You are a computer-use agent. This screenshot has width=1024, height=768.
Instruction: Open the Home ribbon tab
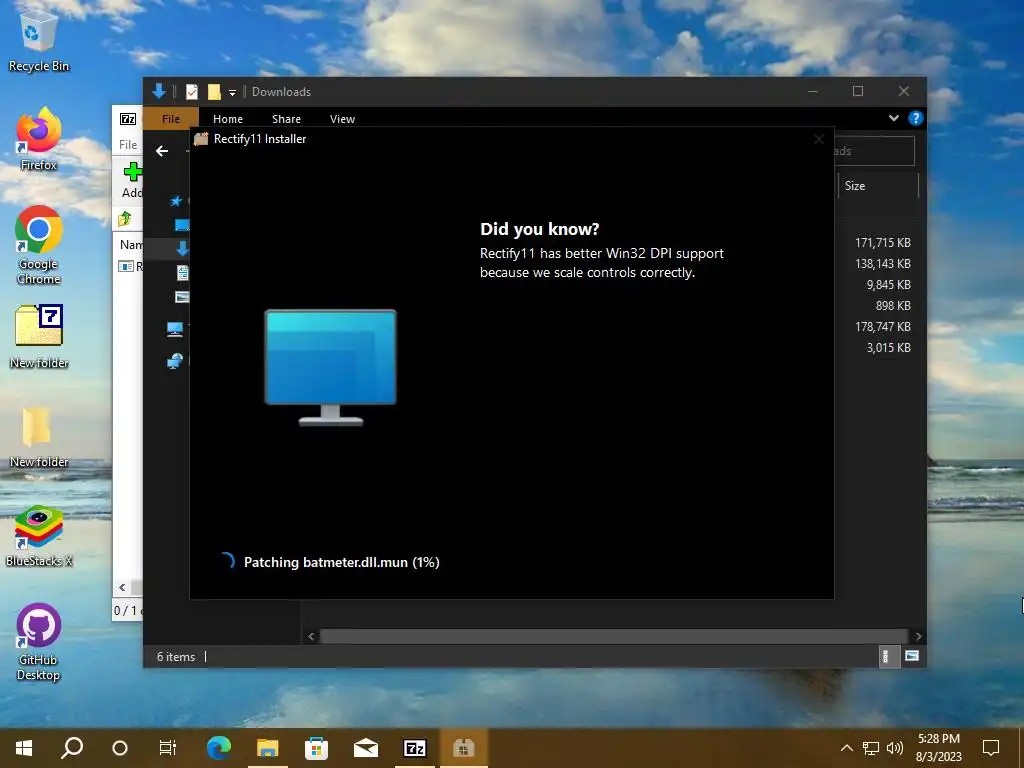point(228,119)
